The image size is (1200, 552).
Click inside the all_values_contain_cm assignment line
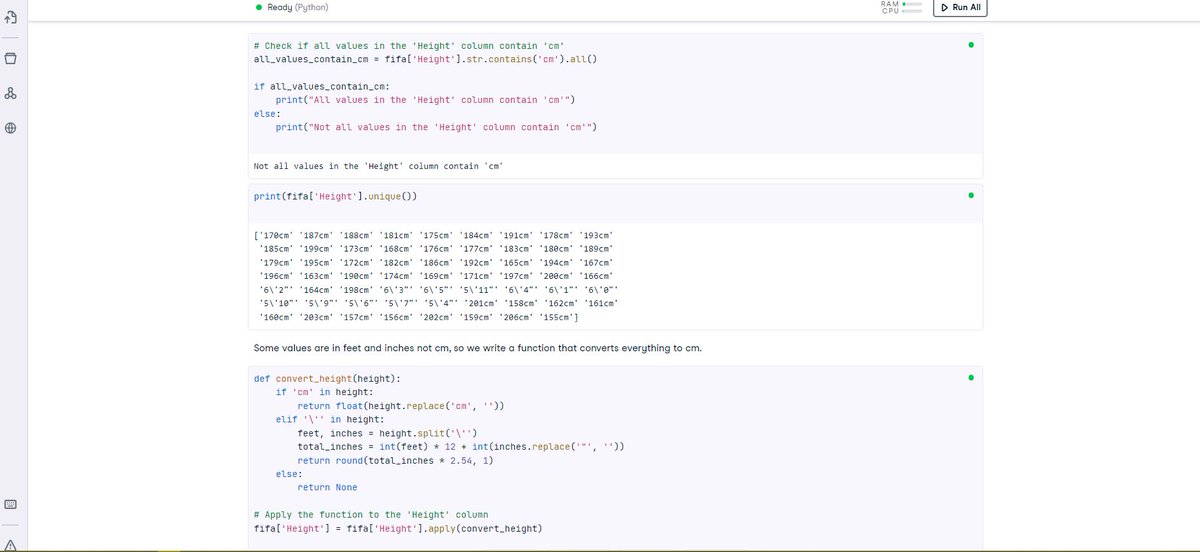(425, 60)
